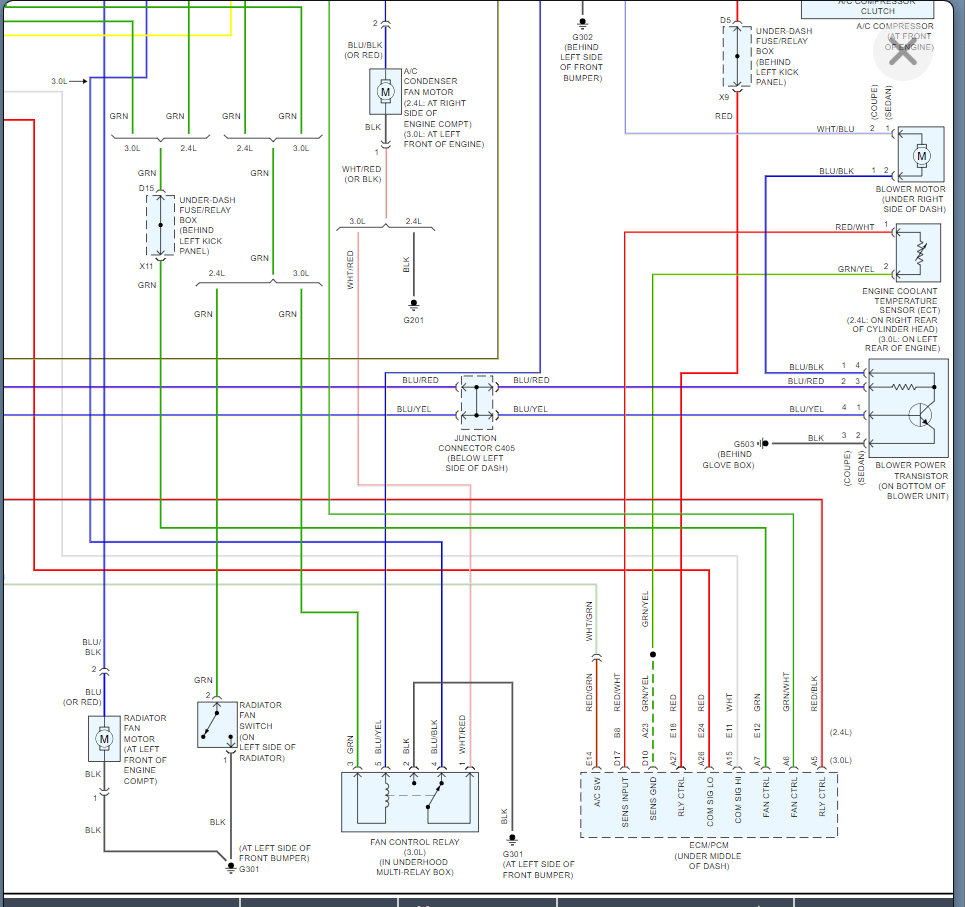The image size is (965, 907).
Task: Click the 'SENS GND' pin label
Action: click(653, 798)
